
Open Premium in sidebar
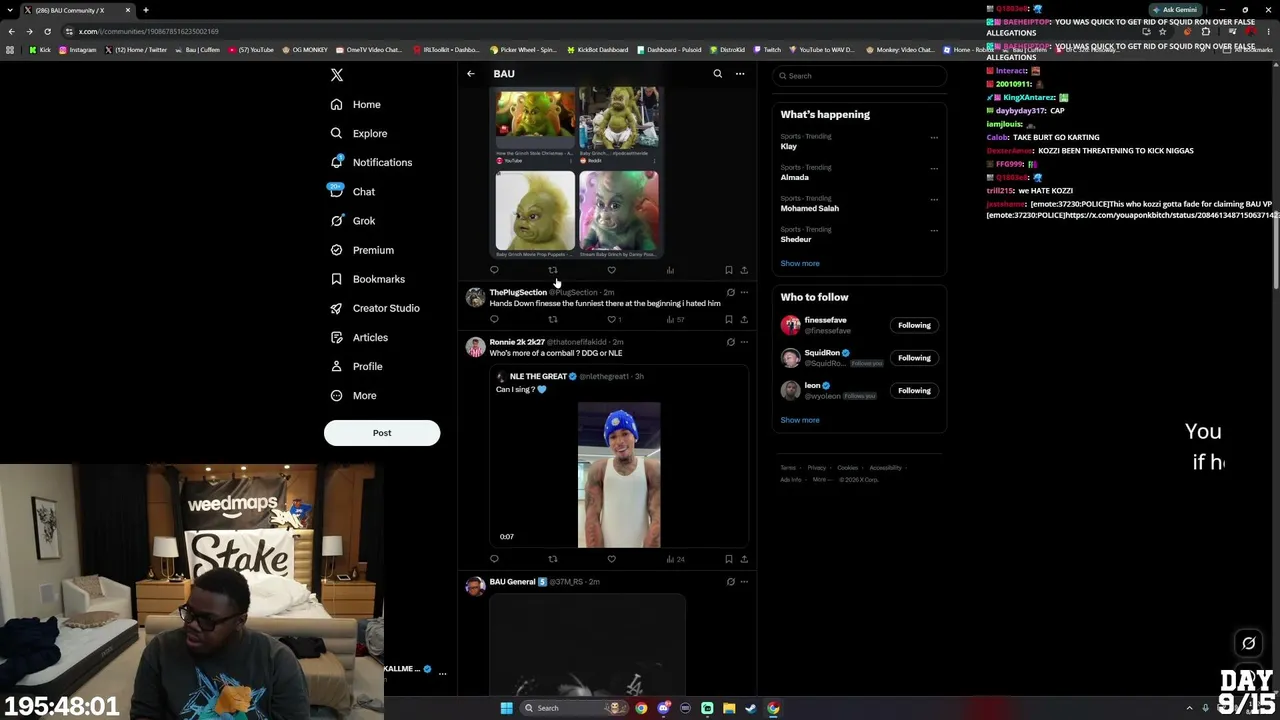tap(362, 250)
